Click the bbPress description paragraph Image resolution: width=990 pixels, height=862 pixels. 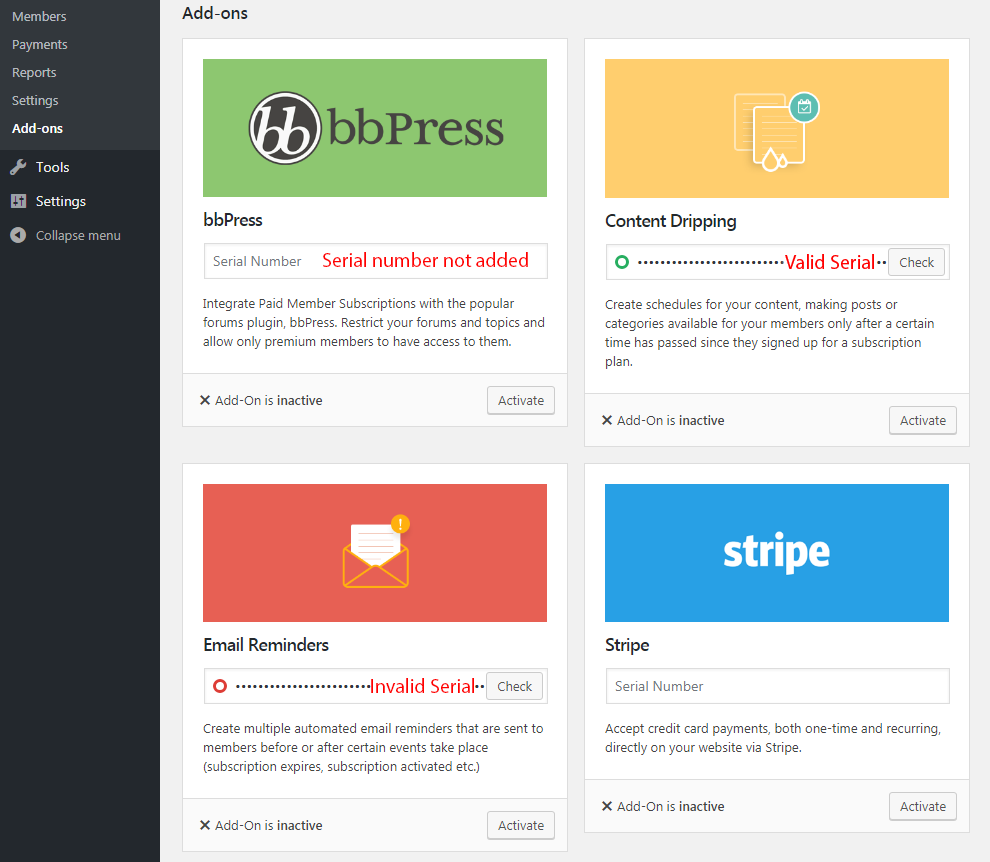[374, 323]
